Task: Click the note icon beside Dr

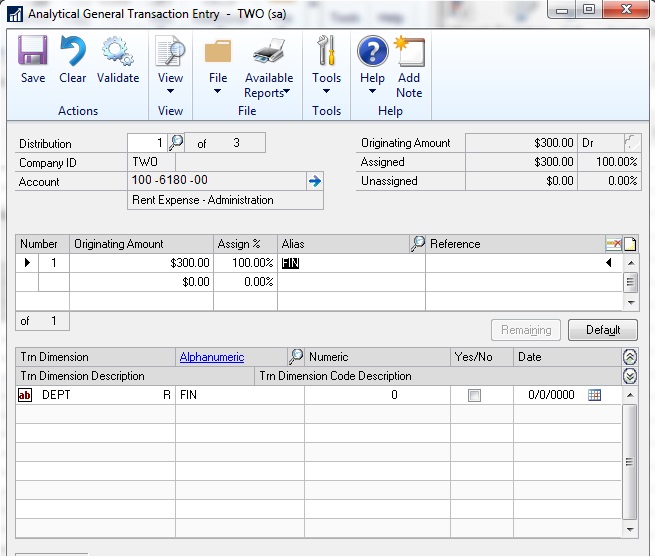Action: [632, 142]
